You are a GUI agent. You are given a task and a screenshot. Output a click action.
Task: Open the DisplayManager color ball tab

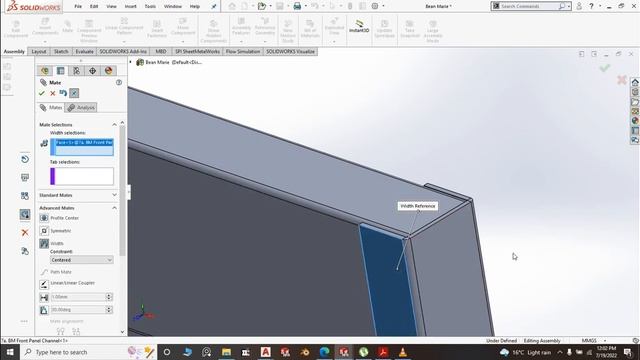coord(108,71)
